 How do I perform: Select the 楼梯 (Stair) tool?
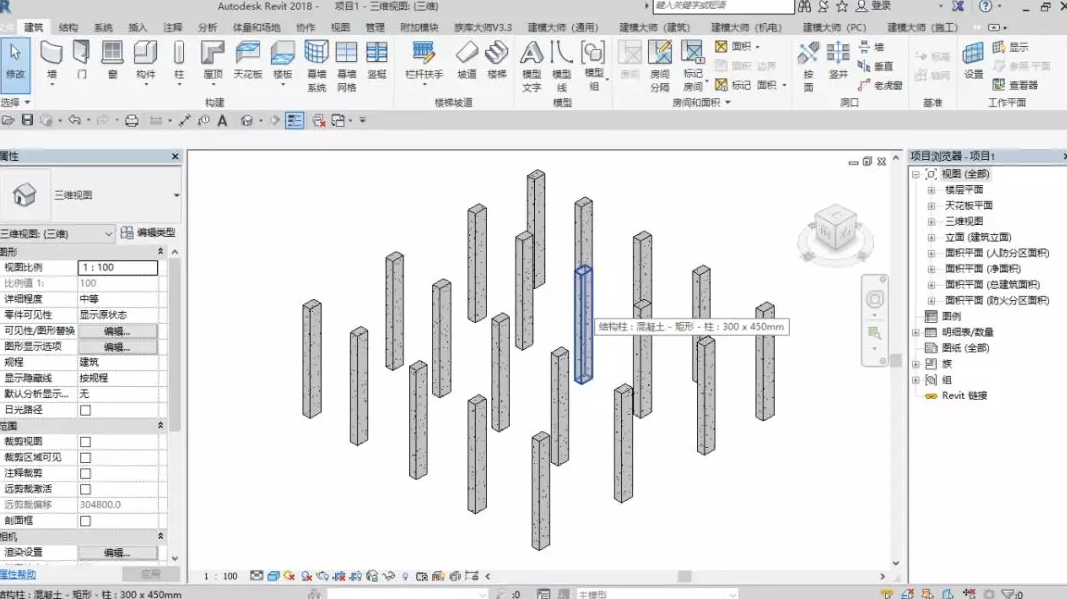pos(497,60)
